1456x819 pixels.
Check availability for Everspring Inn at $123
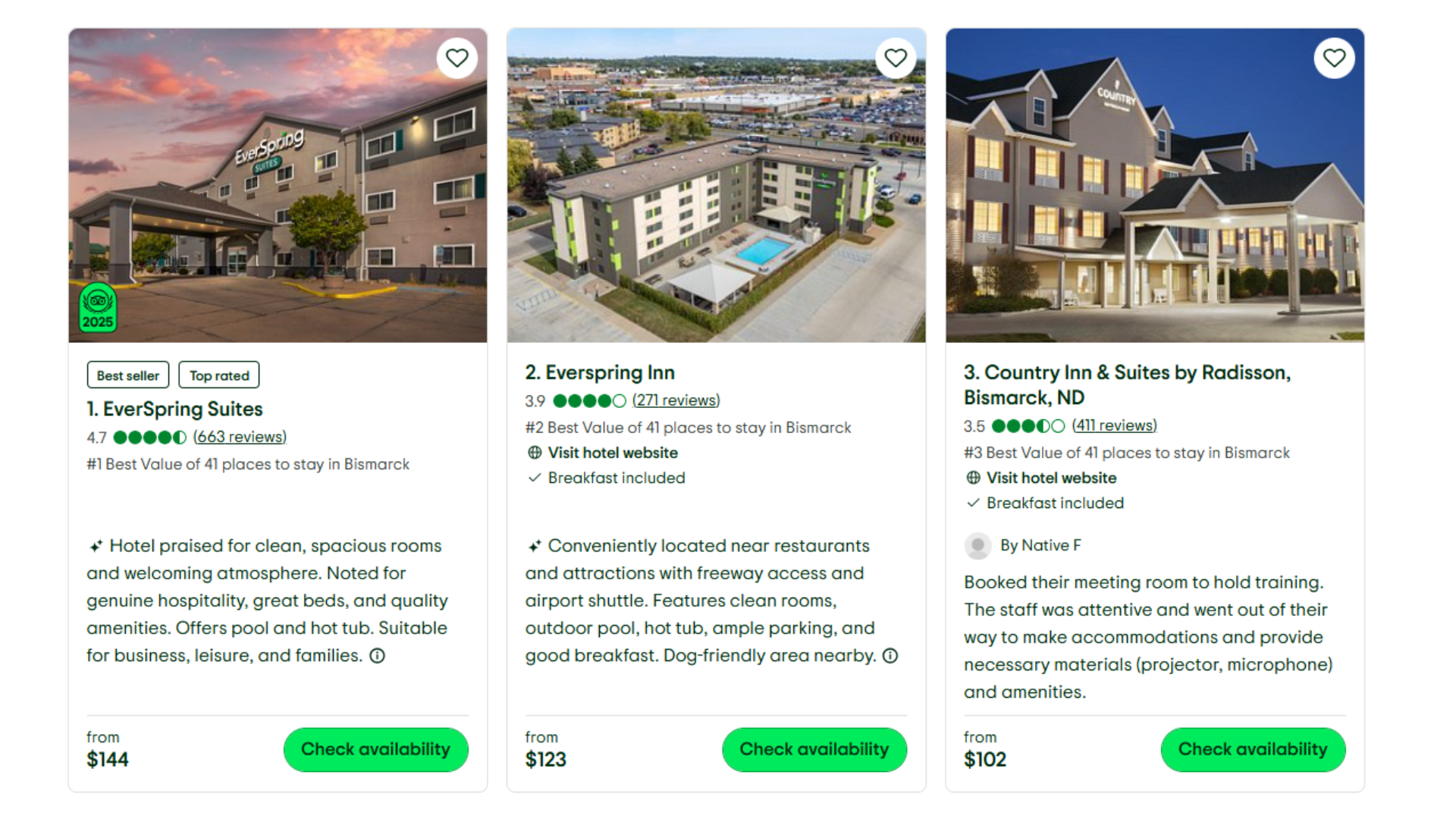coord(814,749)
